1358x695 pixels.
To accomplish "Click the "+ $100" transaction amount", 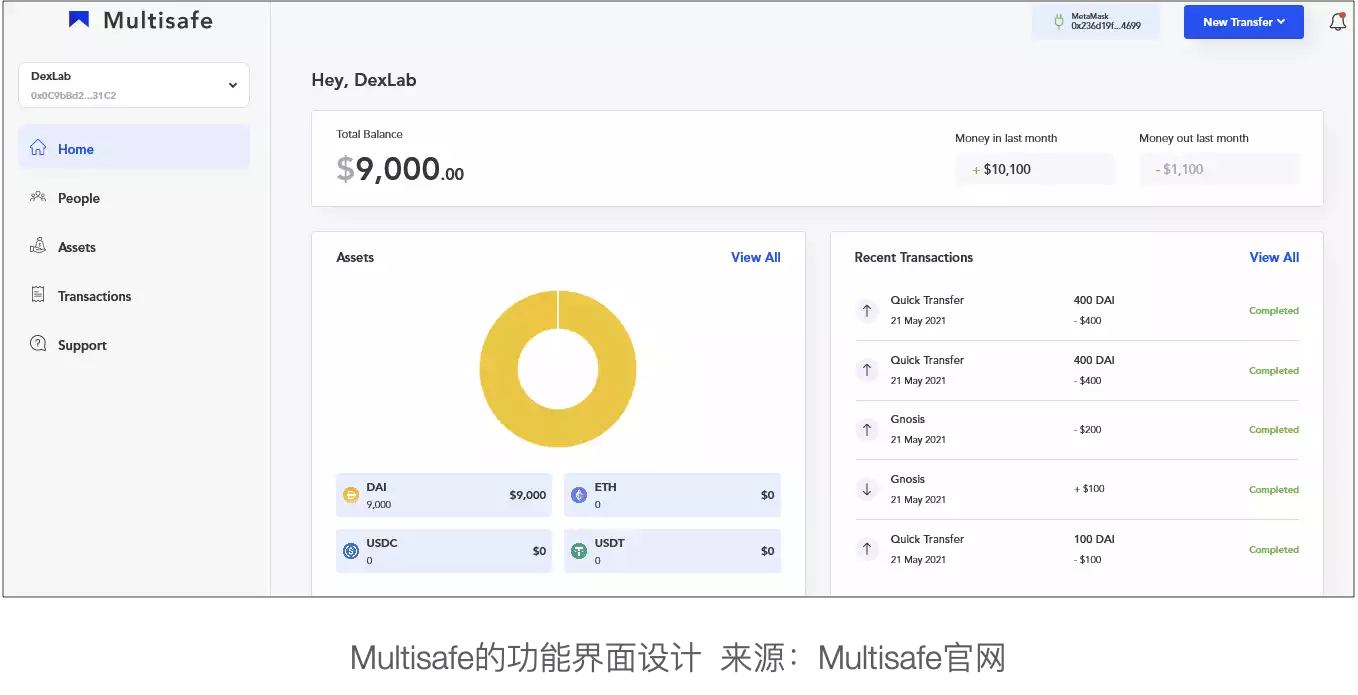I will tap(1089, 489).
